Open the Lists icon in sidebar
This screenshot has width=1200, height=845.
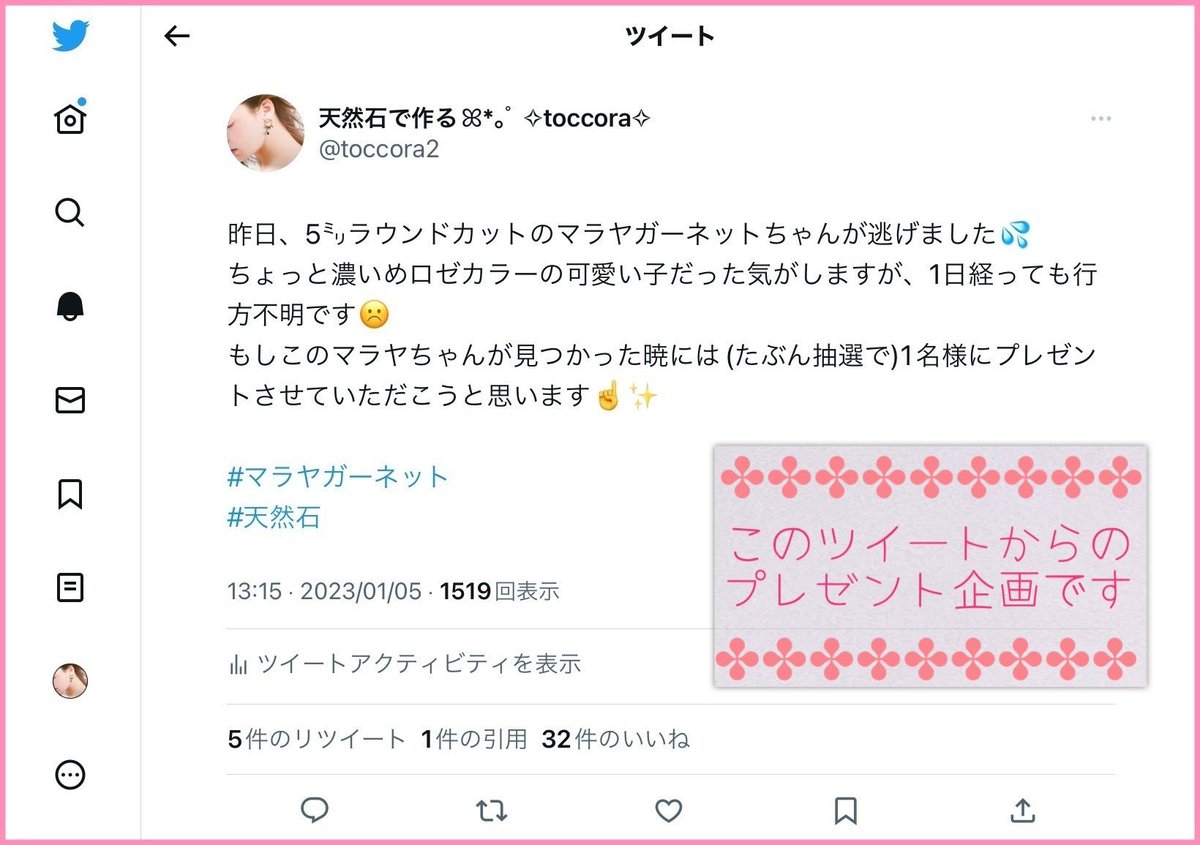pos(70,587)
